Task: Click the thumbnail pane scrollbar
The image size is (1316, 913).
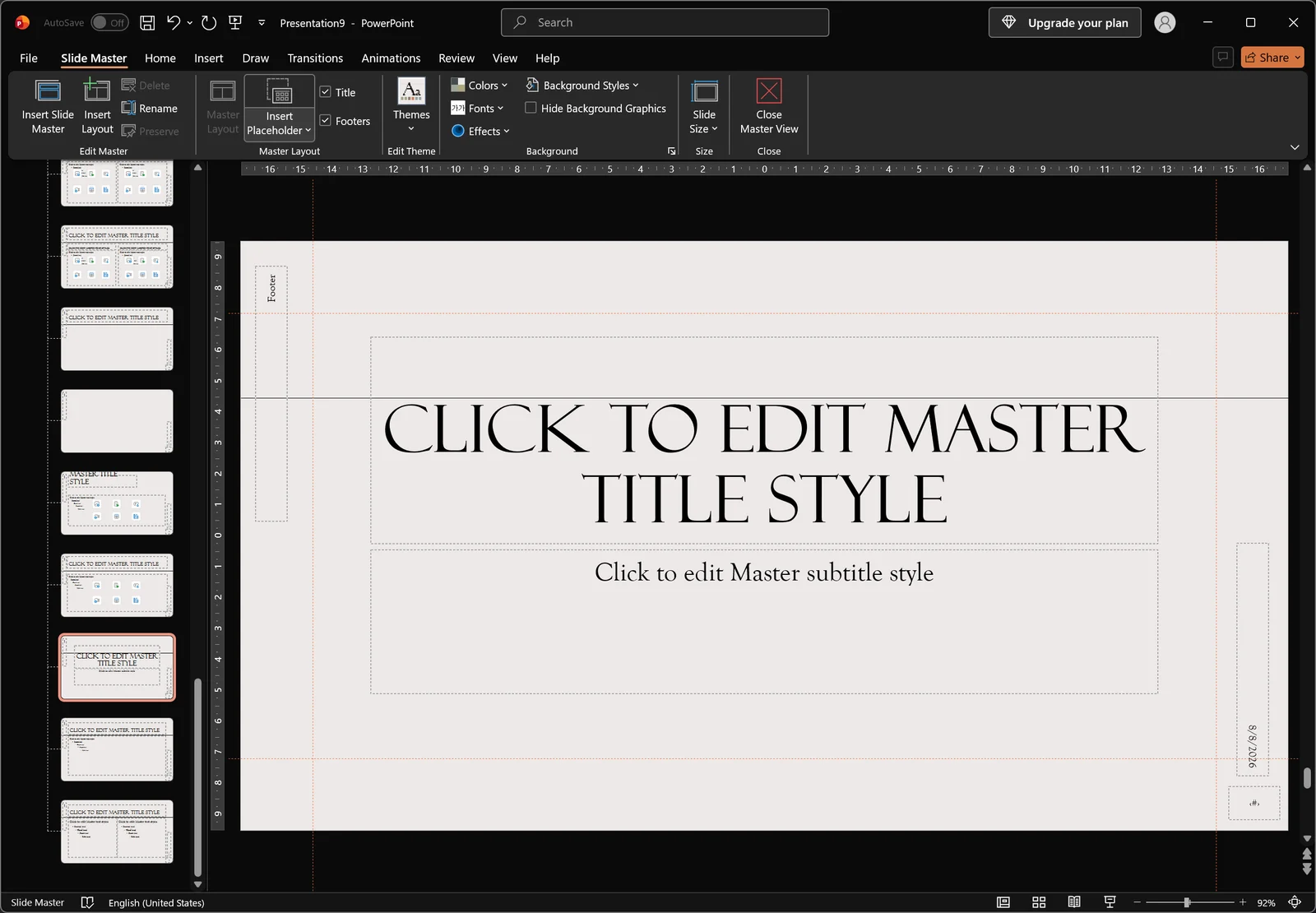Action: tap(197, 776)
